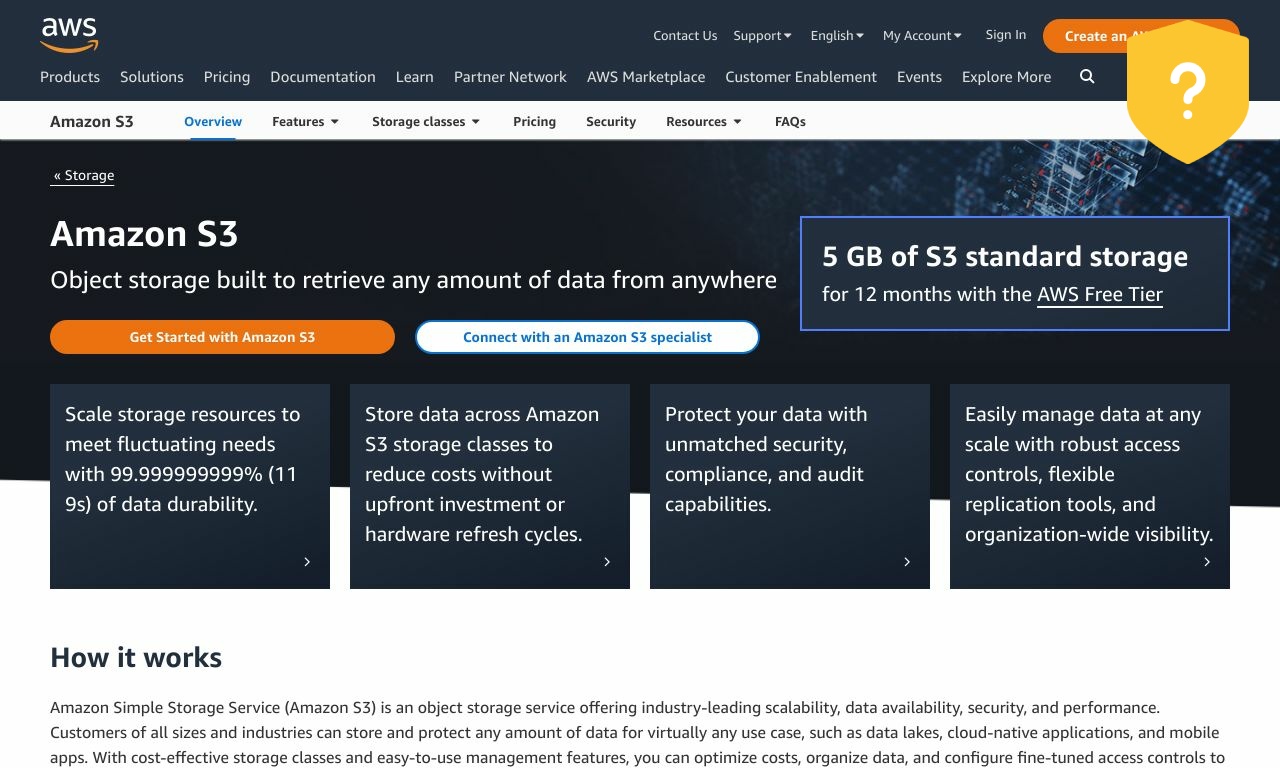Open the Pricing item in top navigation
Image resolution: width=1280 pixels, height=768 pixels.
(x=227, y=77)
